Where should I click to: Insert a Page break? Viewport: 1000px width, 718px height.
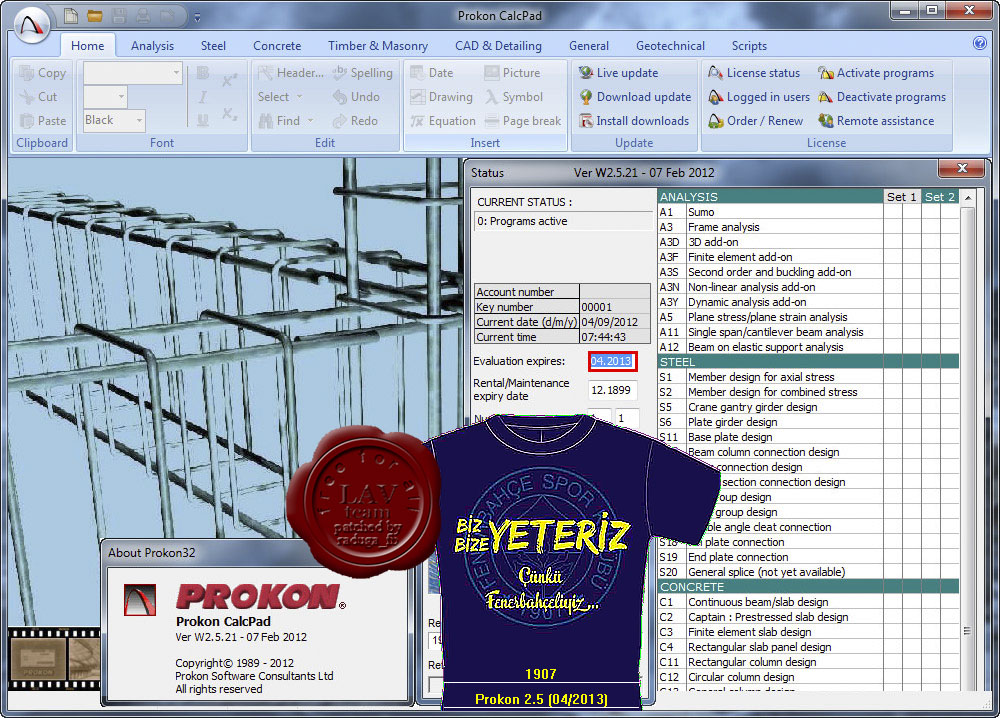[x=523, y=121]
